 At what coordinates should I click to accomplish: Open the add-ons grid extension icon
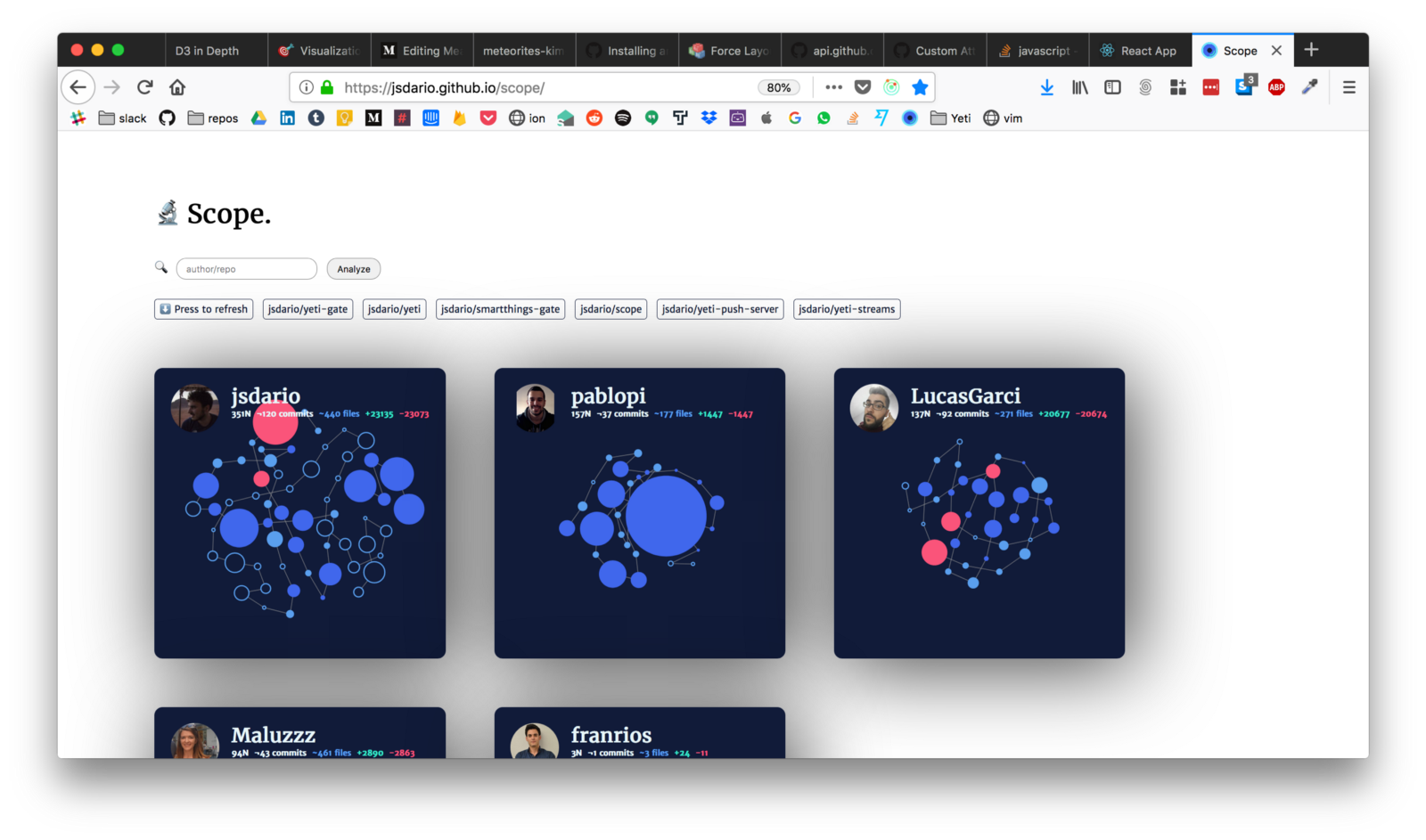point(1178,87)
